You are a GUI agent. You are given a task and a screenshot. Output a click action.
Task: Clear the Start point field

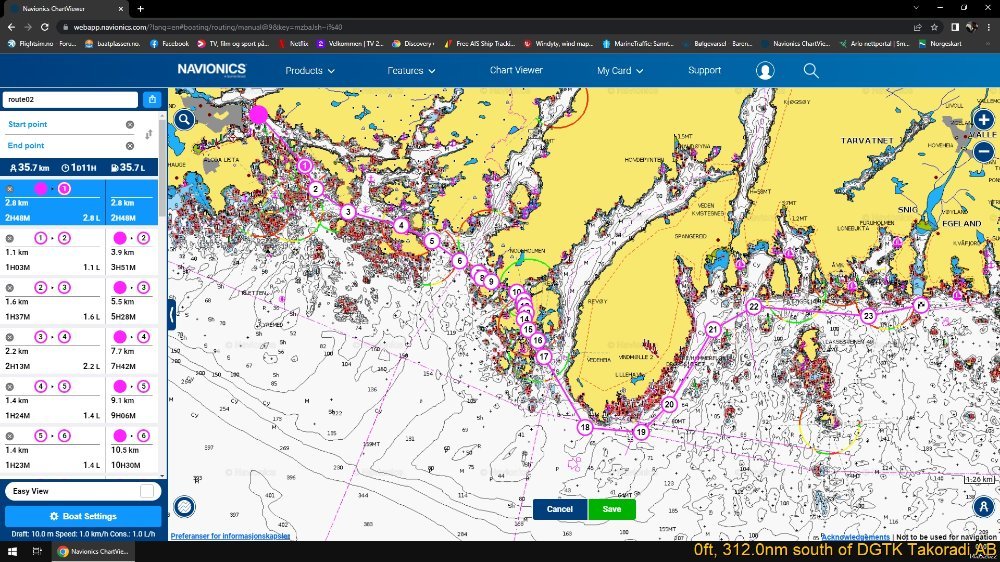(x=130, y=124)
